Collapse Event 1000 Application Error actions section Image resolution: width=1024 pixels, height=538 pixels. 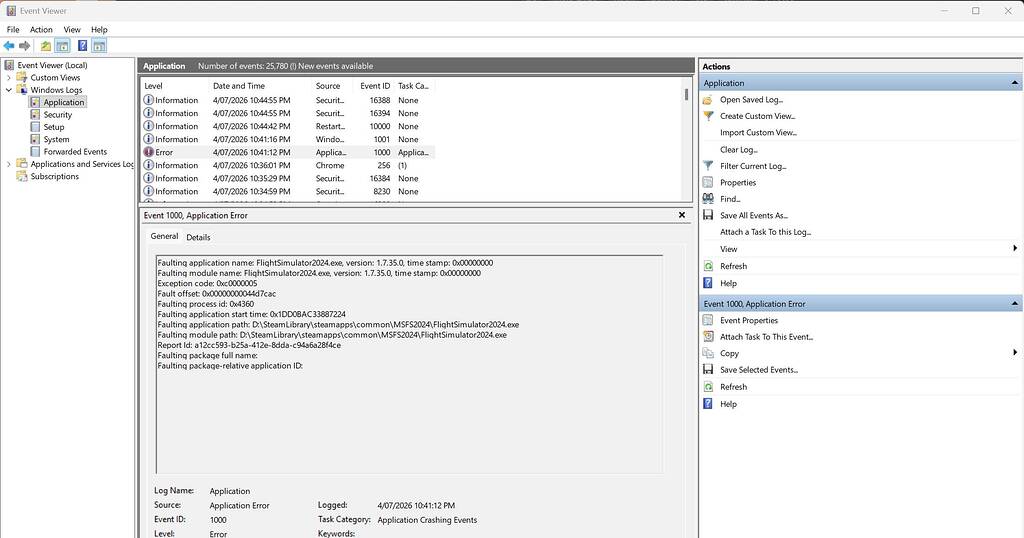point(1014,304)
